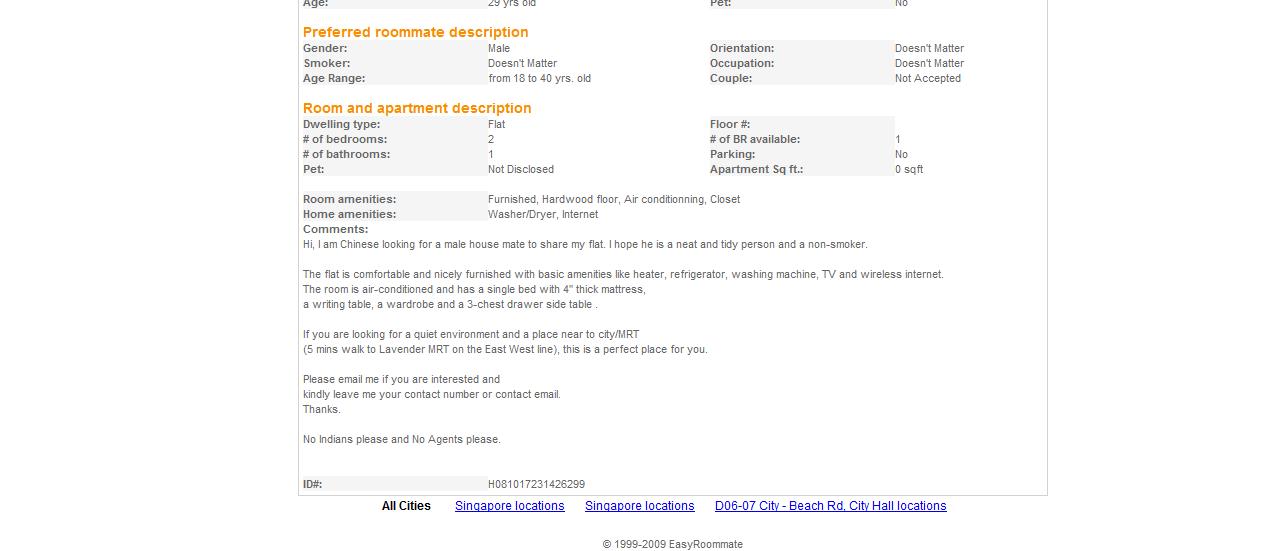The height and width of the screenshot is (551, 1274).
Task: Click the Couple value Not Accepted
Action: coord(927,78)
